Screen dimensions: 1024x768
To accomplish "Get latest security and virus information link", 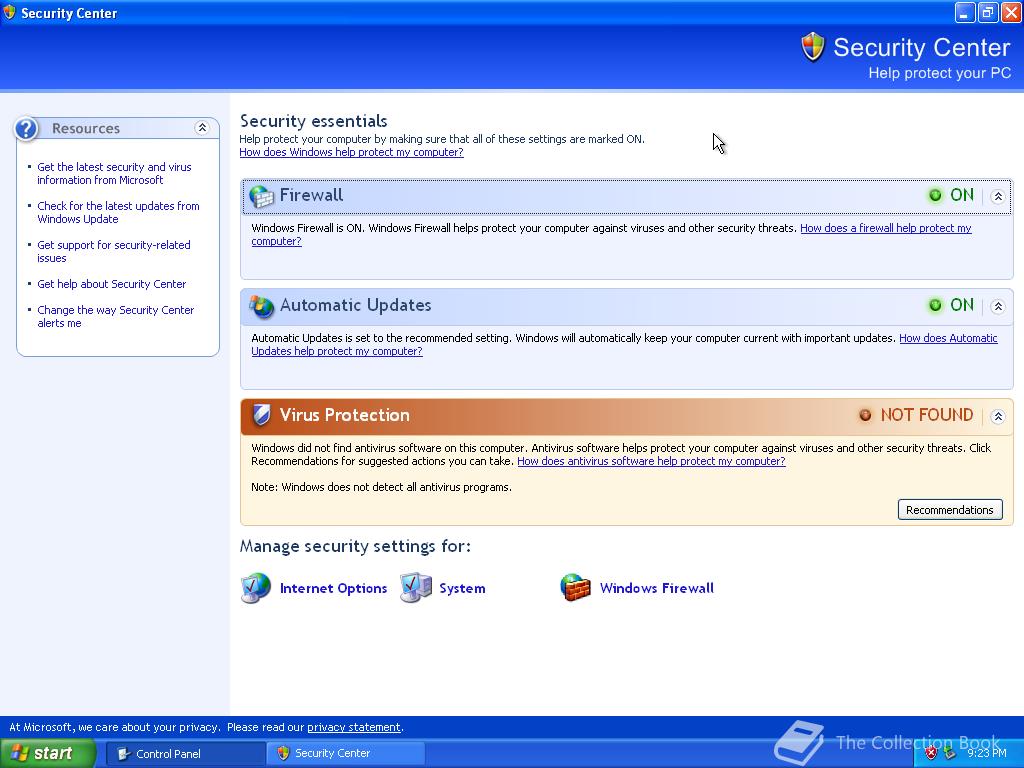I will pyautogui.click(x=114, y=174).
